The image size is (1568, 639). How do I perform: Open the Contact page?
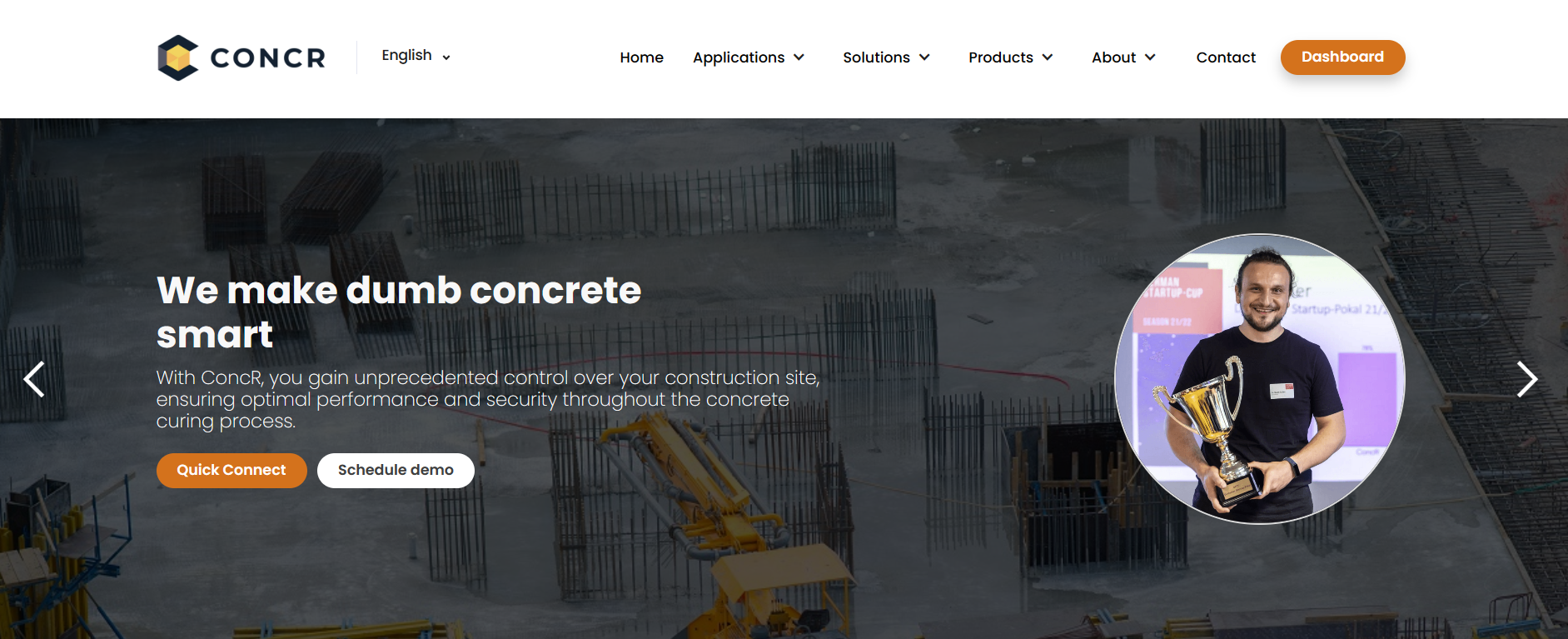coord(1226,57)
